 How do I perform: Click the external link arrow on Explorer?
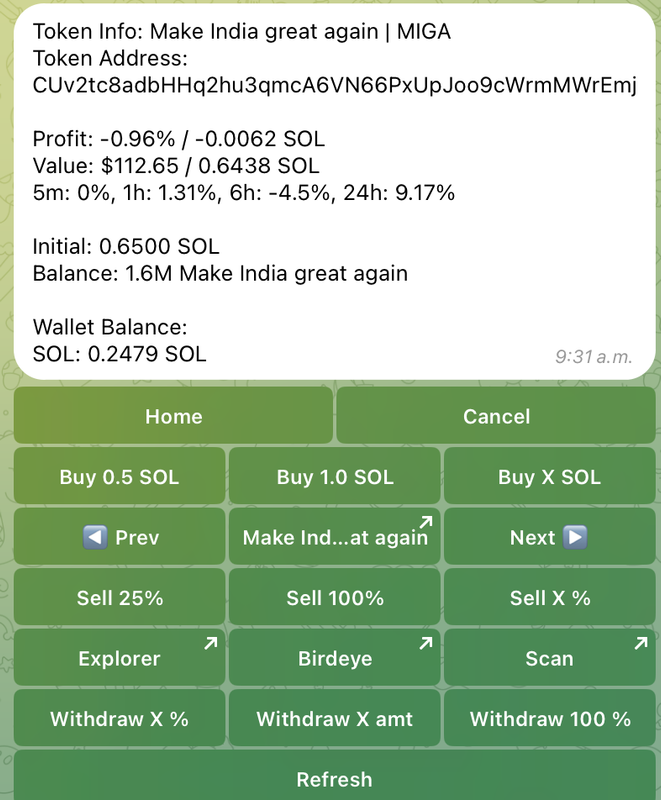point(211,643)
